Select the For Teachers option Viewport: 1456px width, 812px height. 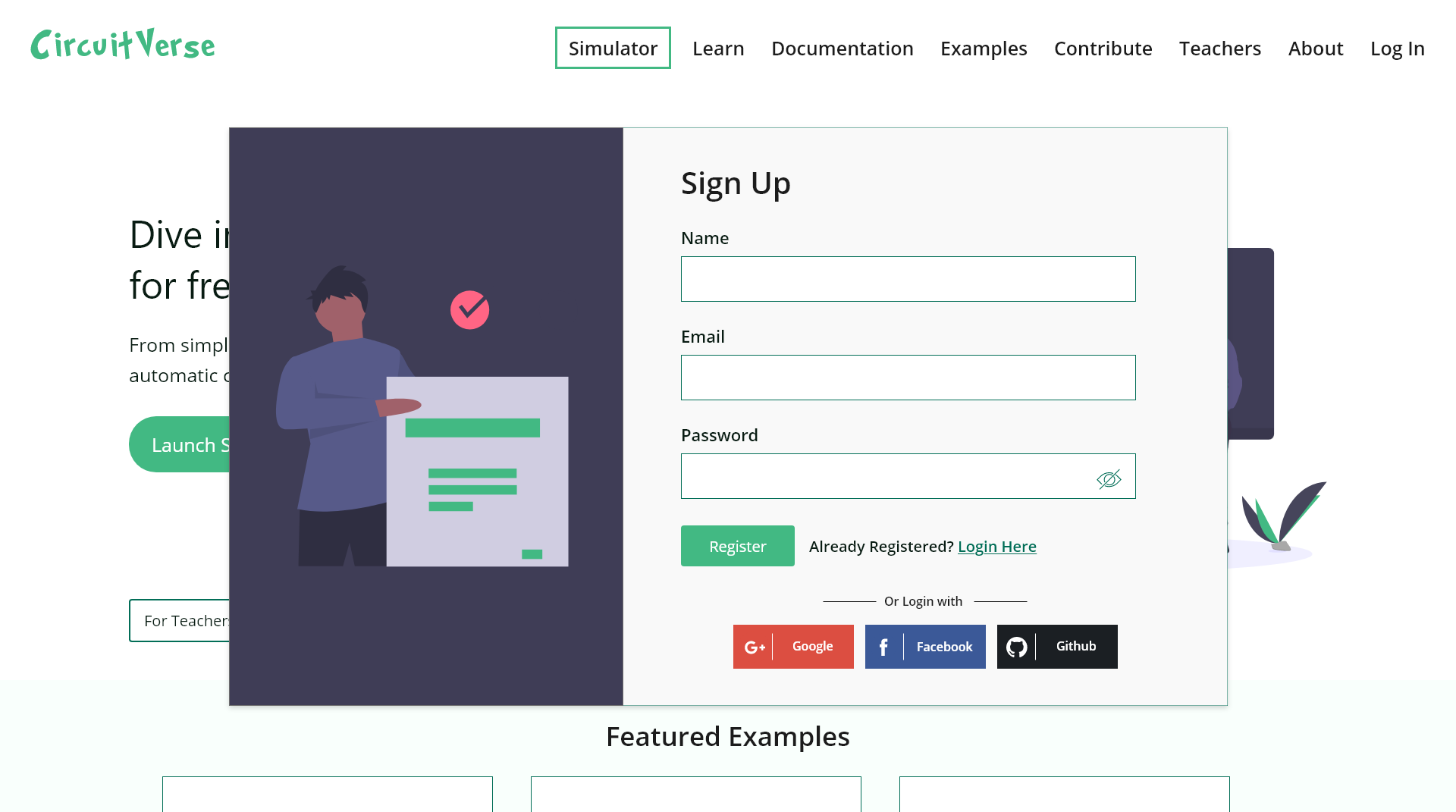190,620
